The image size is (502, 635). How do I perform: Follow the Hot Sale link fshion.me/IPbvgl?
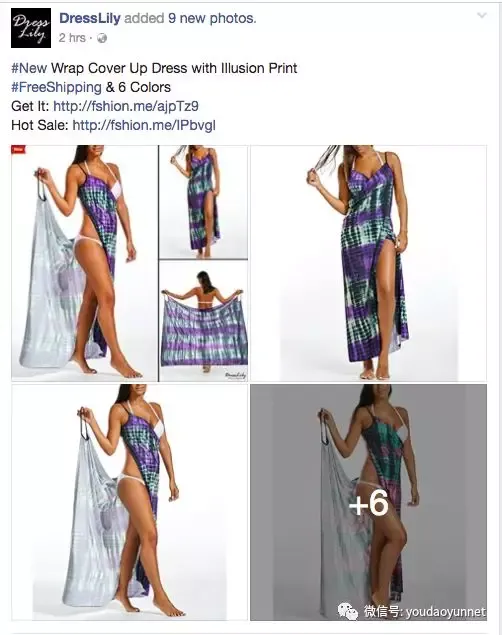pyautogui.click(x=144, y=125)
